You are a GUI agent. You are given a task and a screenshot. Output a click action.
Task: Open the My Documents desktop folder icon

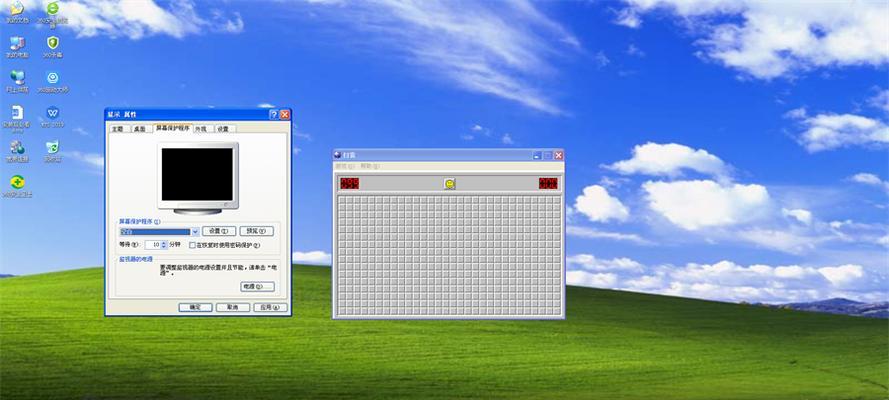coord(17,8)
